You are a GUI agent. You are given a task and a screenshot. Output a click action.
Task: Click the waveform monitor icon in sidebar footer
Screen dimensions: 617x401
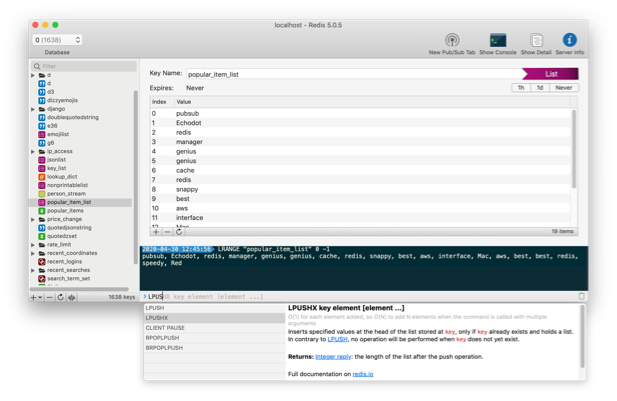[71, 297]
